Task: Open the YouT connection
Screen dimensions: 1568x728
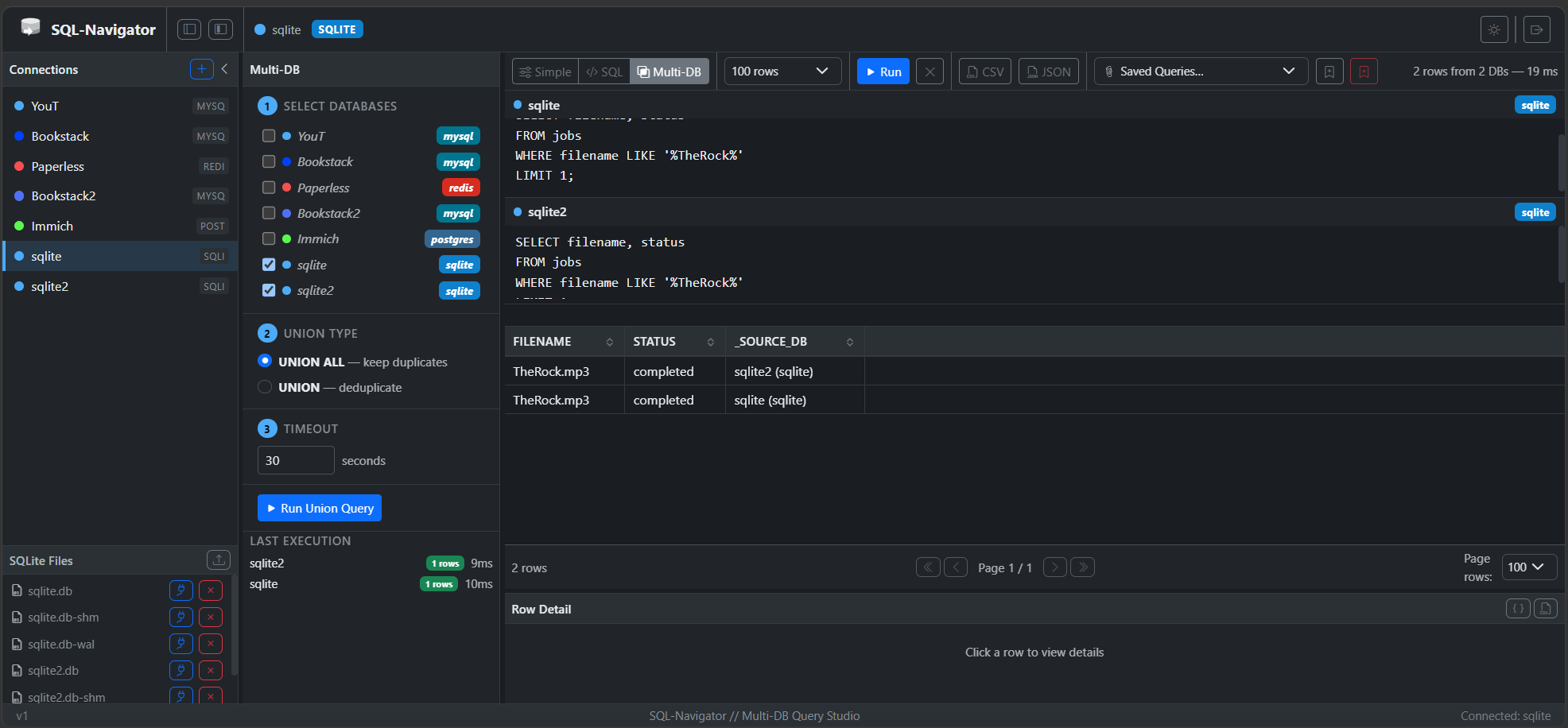Action: tap(120, 106)
